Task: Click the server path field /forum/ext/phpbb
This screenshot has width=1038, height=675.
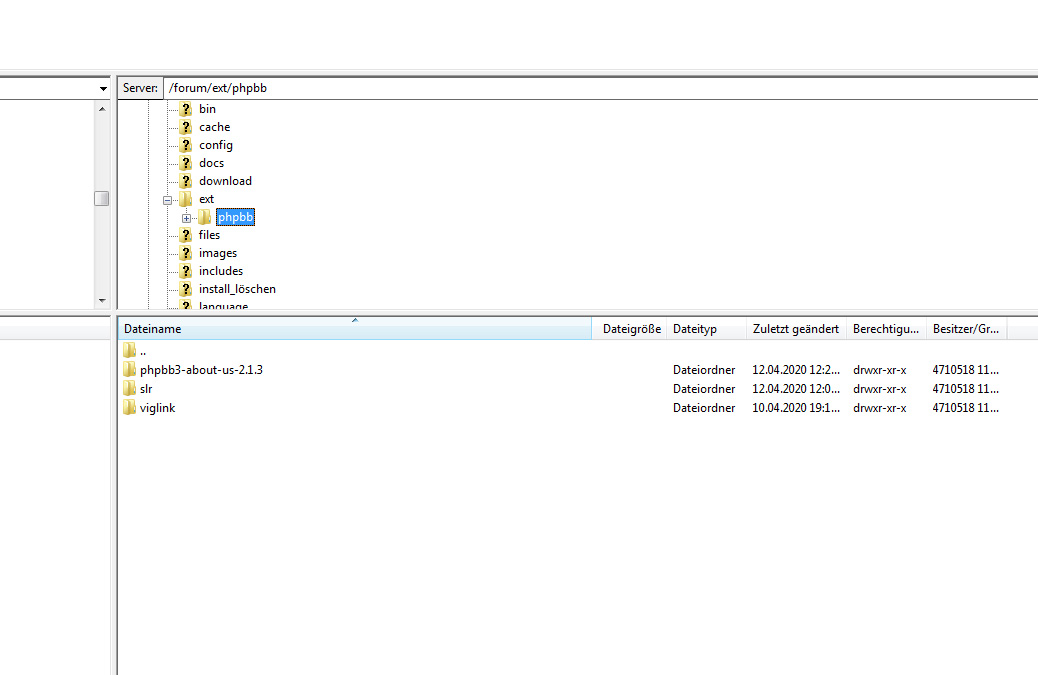Action: (x=600, y=88)
